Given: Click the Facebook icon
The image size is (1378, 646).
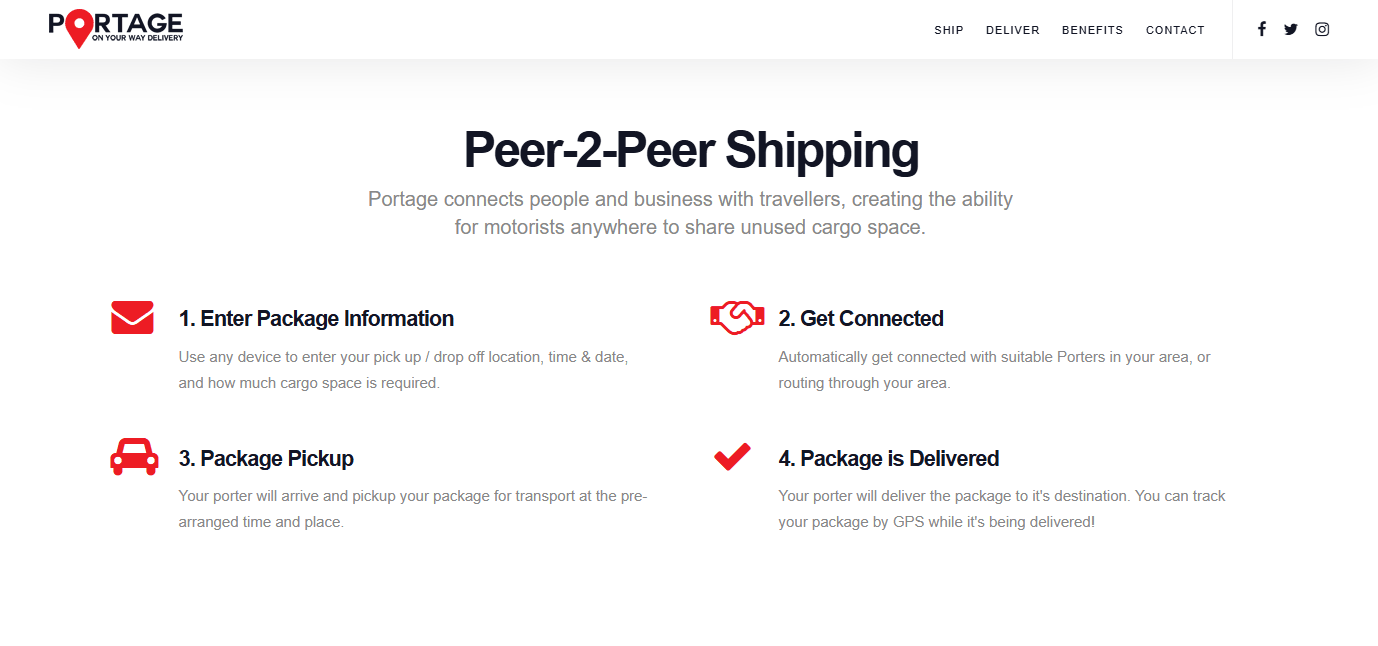Looking at the screenshot, I should [x=1261, y=29].
